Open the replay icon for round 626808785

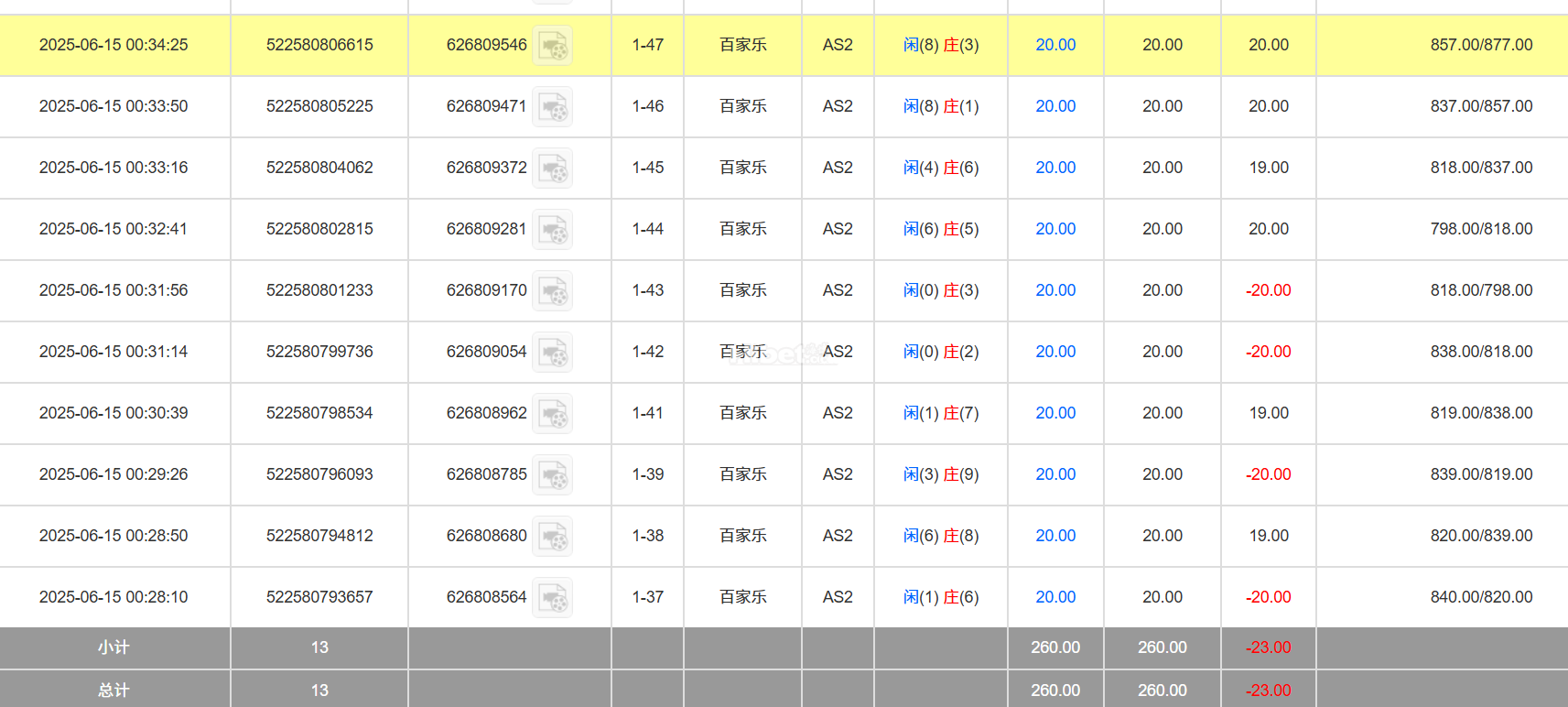pyautogui.click(x=553, y=475)
